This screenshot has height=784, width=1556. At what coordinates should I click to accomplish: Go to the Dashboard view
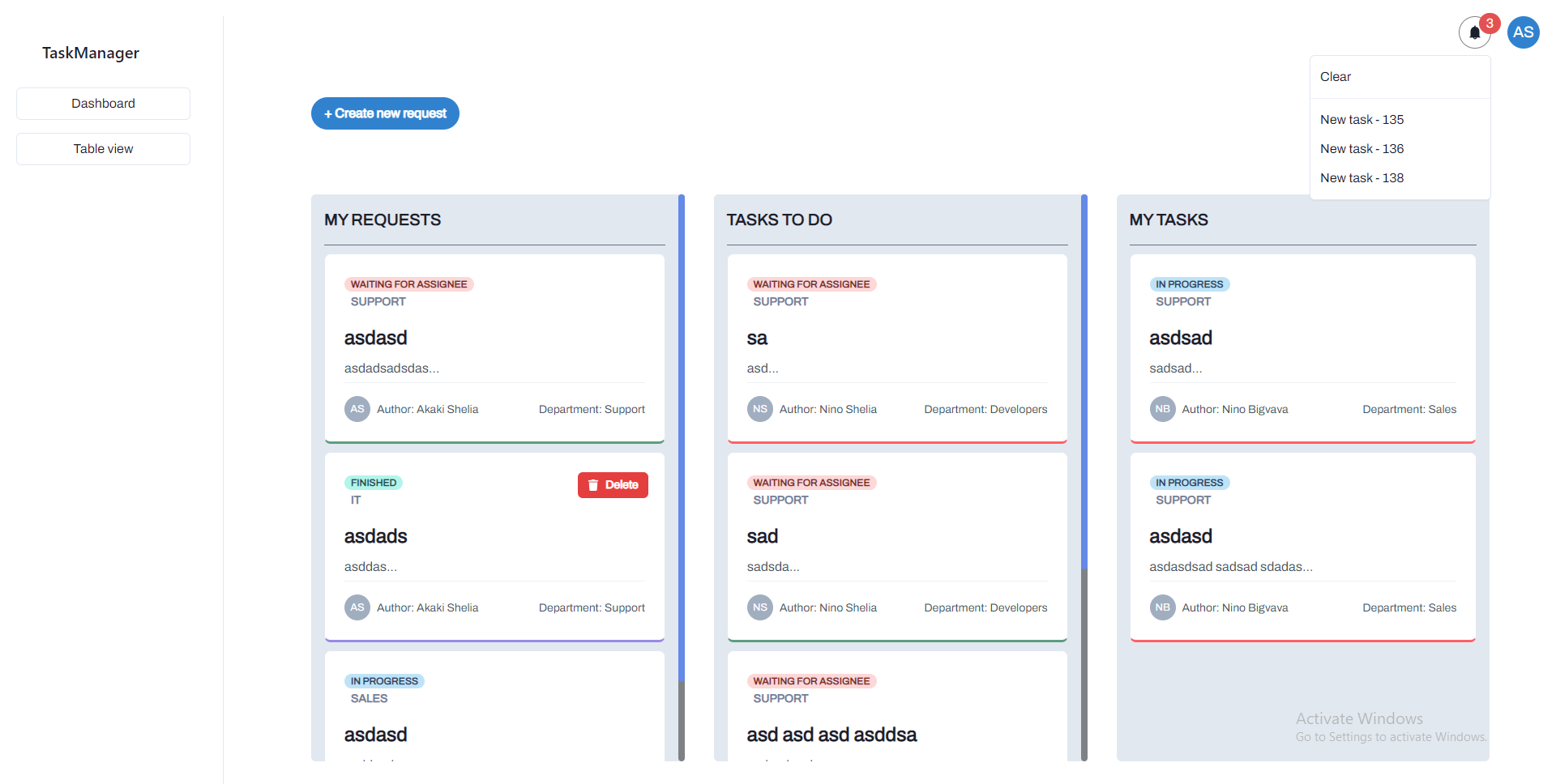103,104
